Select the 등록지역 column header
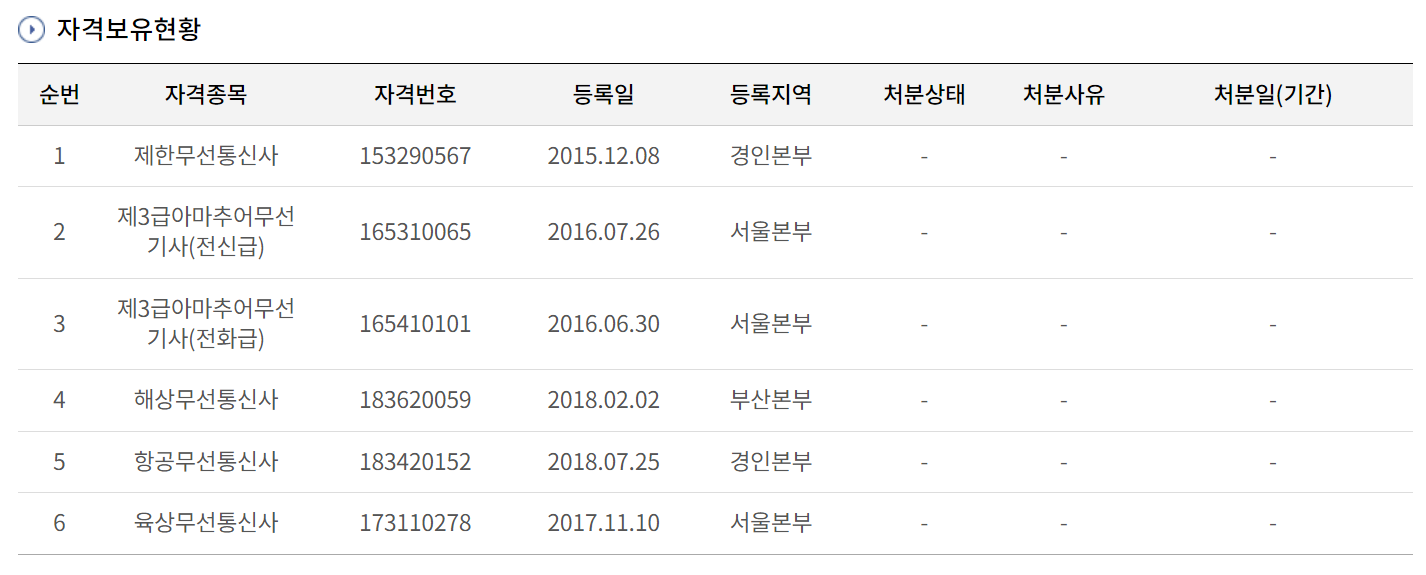 click(x=771, y=95)
